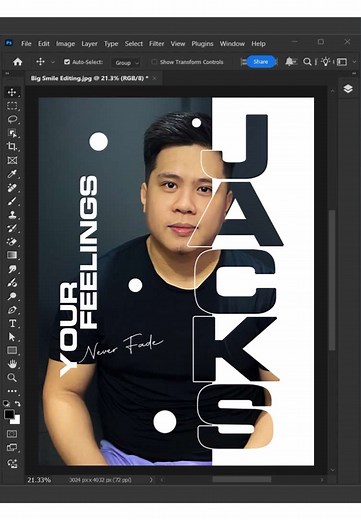Open the Discover lightbulb panel
The height and width of the screenshot is (520, 361).
pyautogui.click(x=325, y=62)
